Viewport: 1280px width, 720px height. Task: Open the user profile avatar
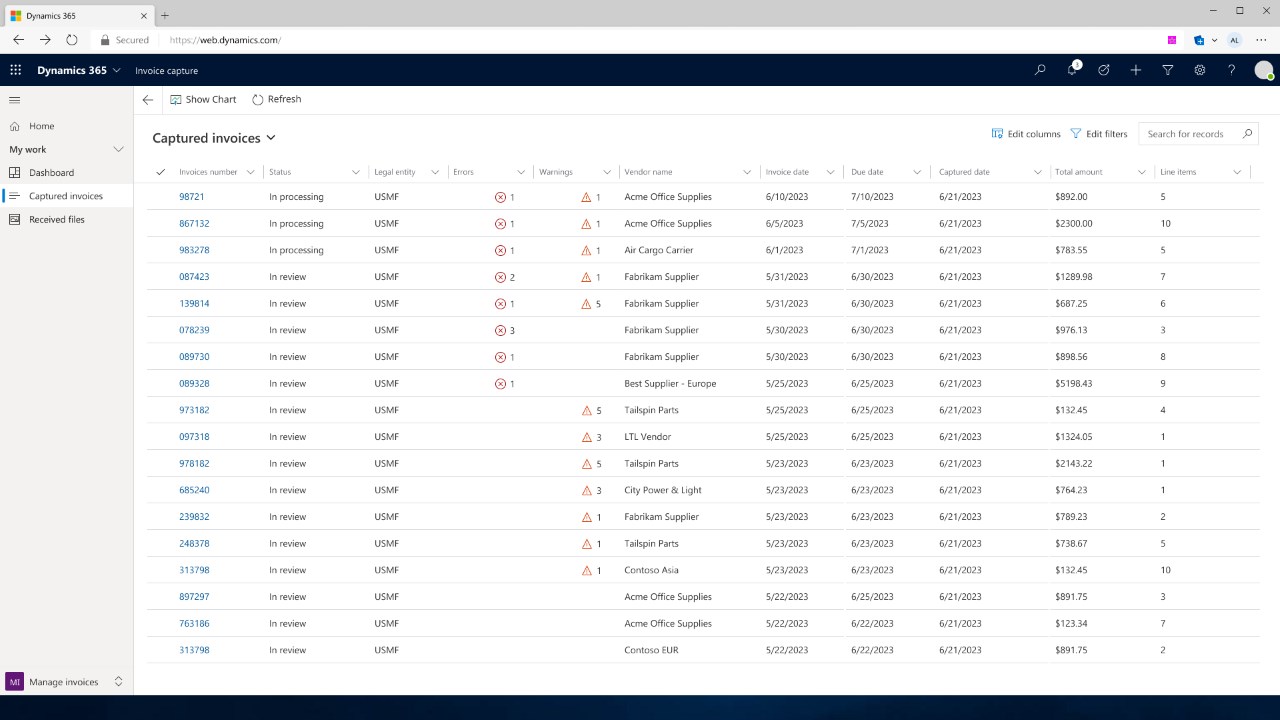1264,70
